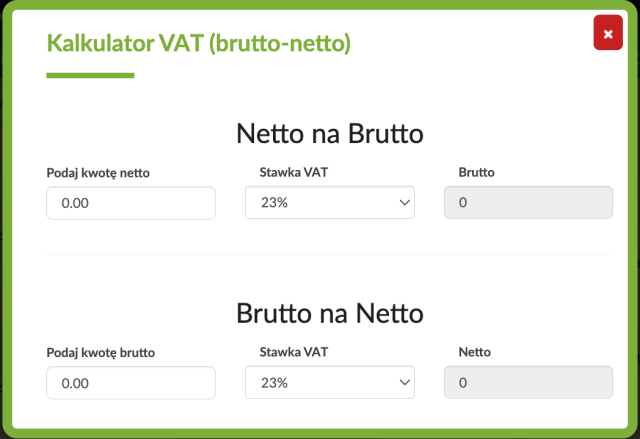Image resolution: width=640 pixels, height=439 pixels.
Task: Click the horizontal divider between the two calculators
Action: pyautogui.click(x=330, y=254)
